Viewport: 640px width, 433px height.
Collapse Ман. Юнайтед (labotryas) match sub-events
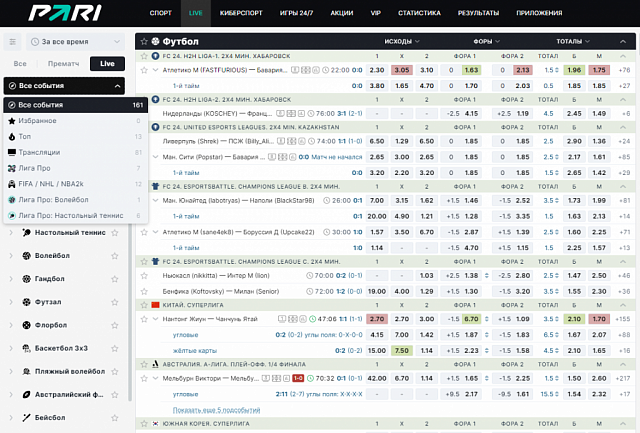(x=155, y=200)
